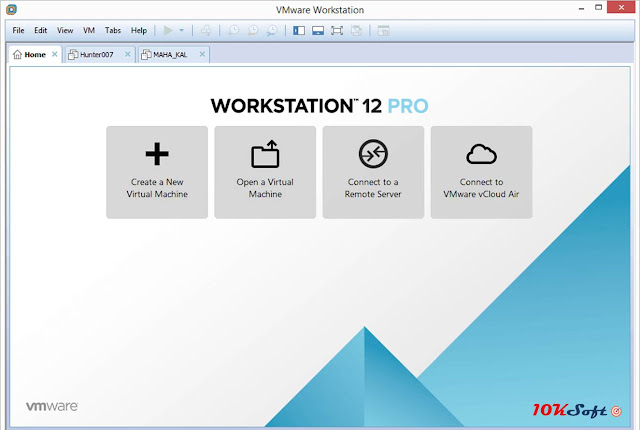This screenshot has width=640, height=430.
Task: Click Open a Virtual Machine tile
Action: tap(265, 172)
